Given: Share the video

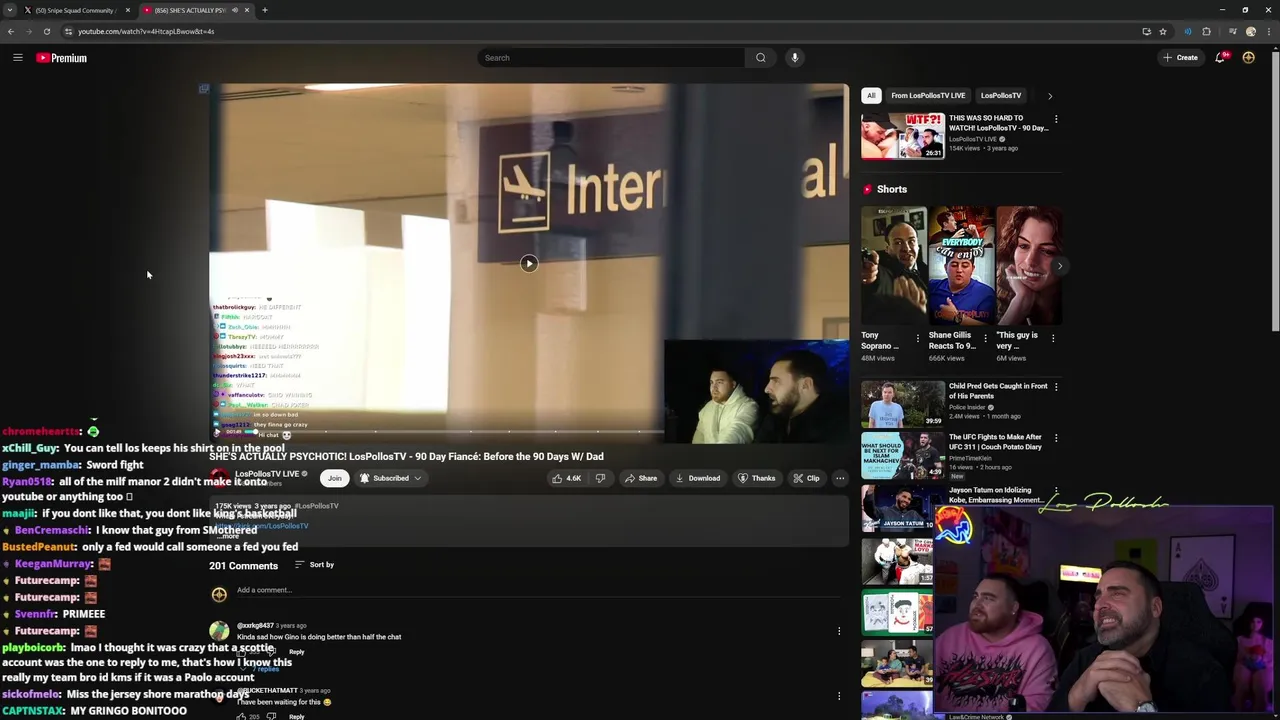Looking at the screenshot, I should [x=641, y=478].
